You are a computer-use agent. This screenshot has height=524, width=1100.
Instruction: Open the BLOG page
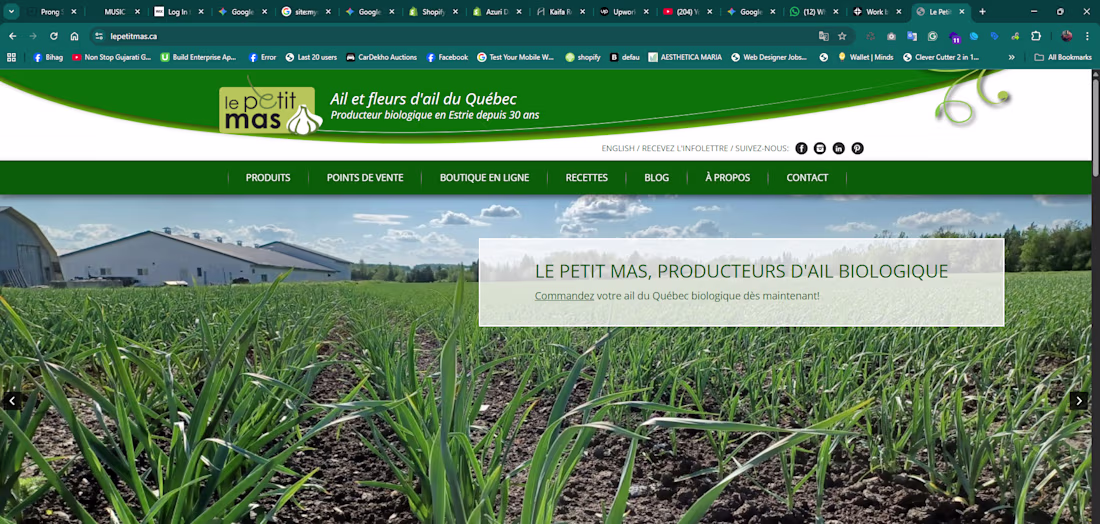pyautogui.click(x=657, y=177)
